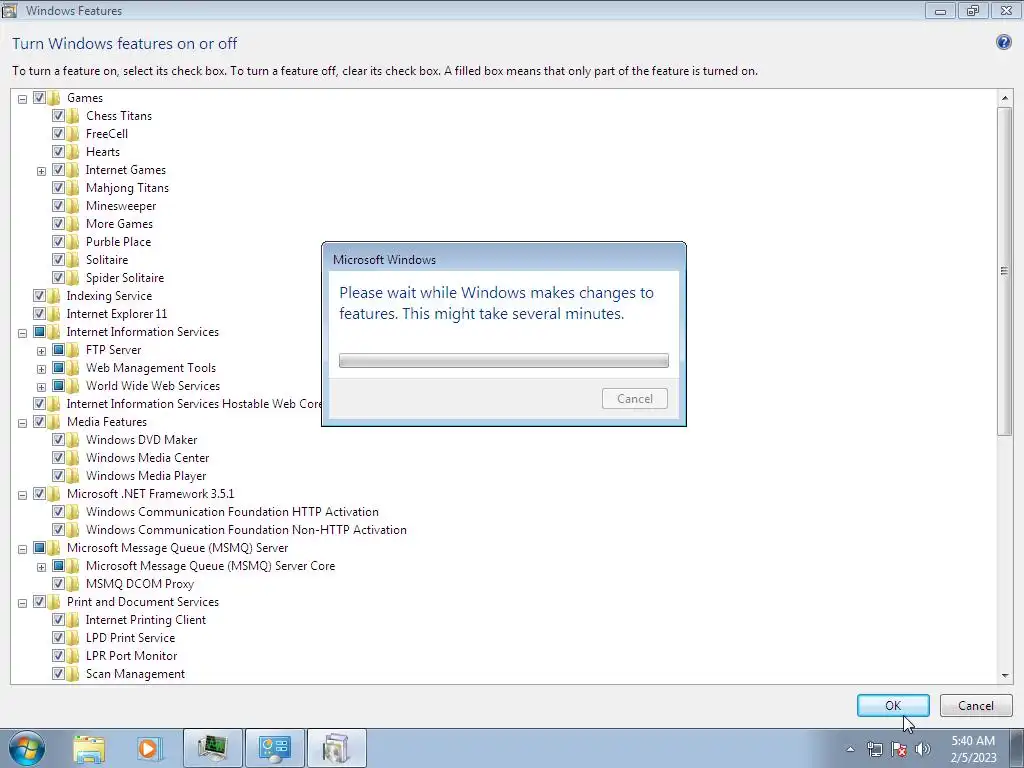Screen dimensions: 1024x768
Task: Open the system monitor taskbar icon
Action: (212, 748)
